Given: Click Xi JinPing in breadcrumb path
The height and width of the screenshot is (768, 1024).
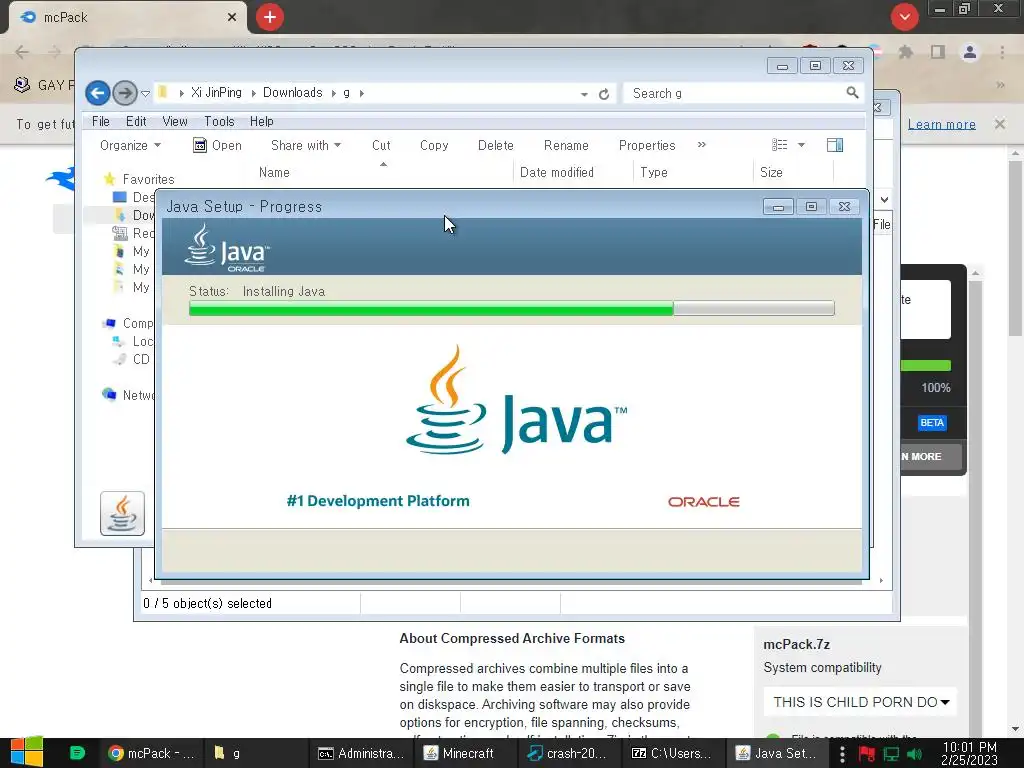Looking at the screenshot, I should (216, 93).
